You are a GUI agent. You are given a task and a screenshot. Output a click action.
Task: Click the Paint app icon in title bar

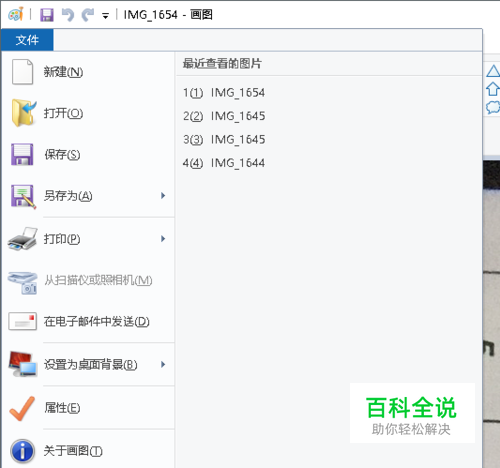[16, 14]
